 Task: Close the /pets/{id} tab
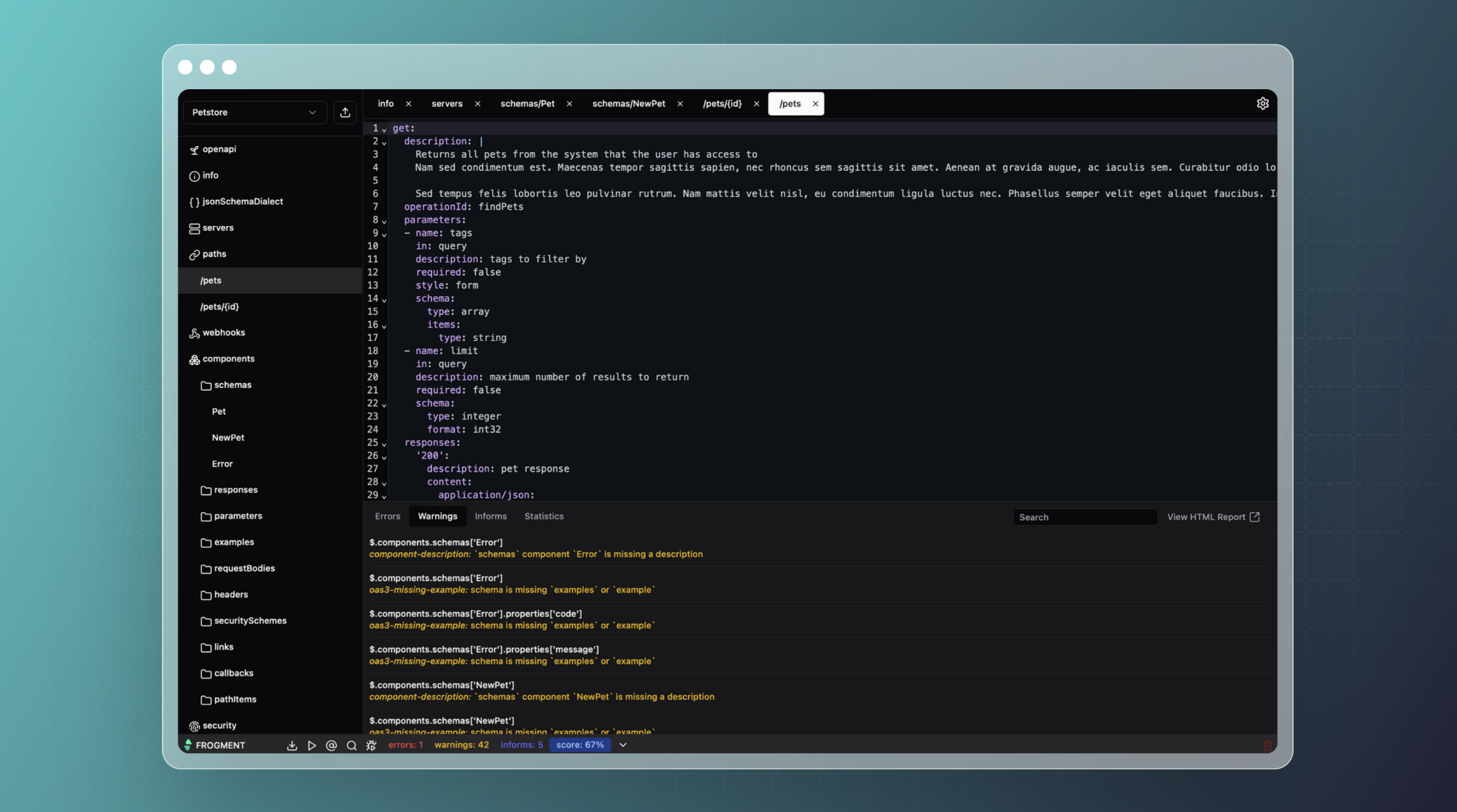[x=756, y=104]
